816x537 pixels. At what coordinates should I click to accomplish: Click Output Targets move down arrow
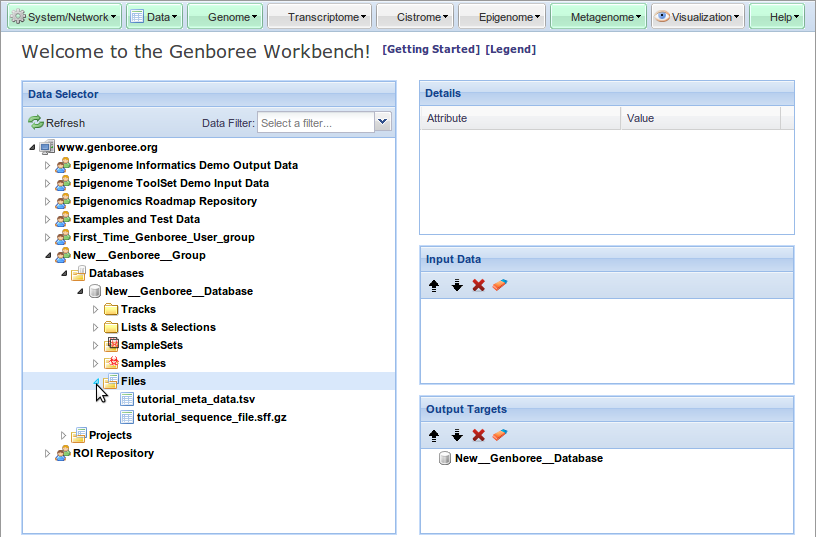[x=456, y=436]
